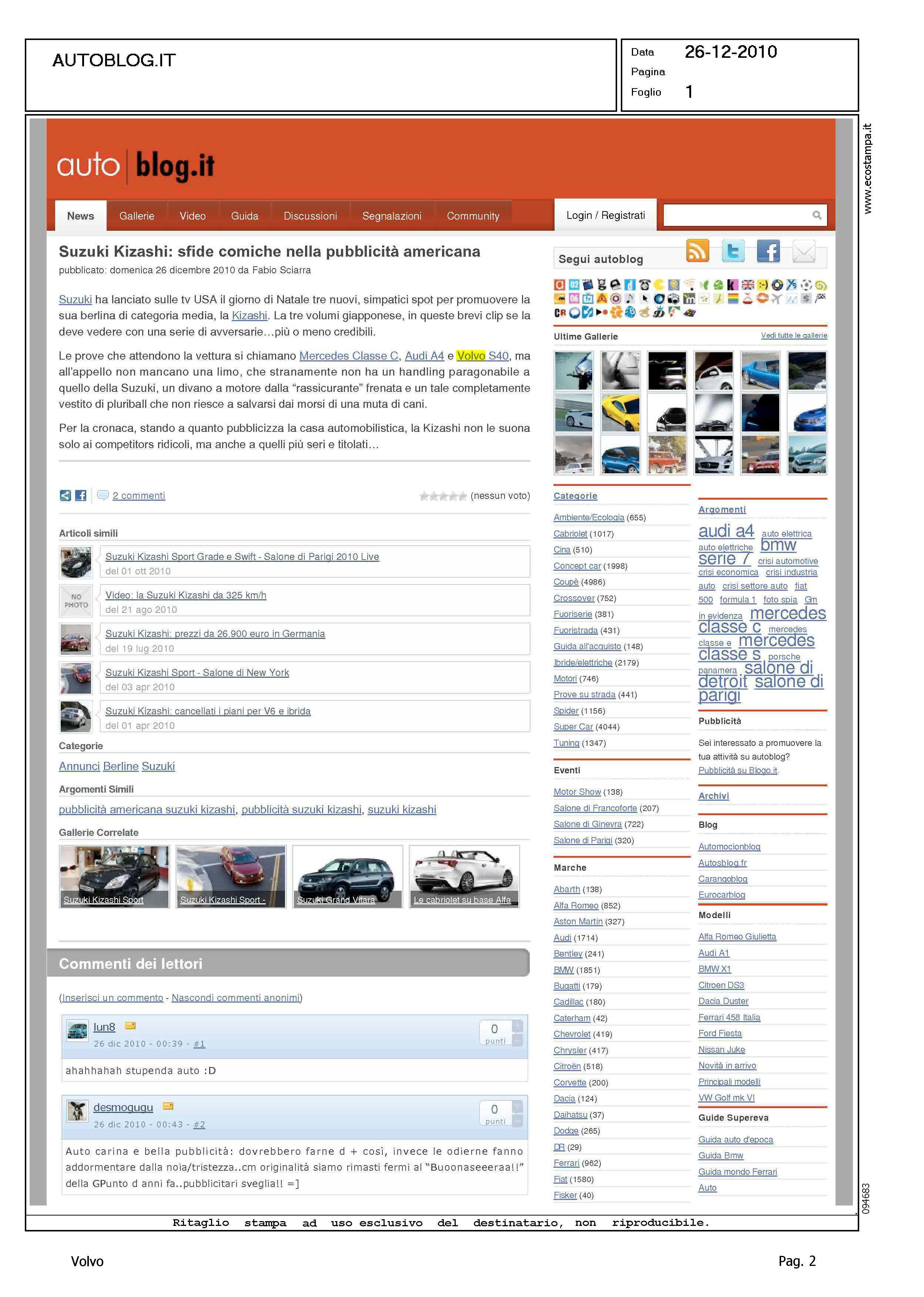Click the RSS feed icon
This screenshot has height=1297, width=924.
697,251
